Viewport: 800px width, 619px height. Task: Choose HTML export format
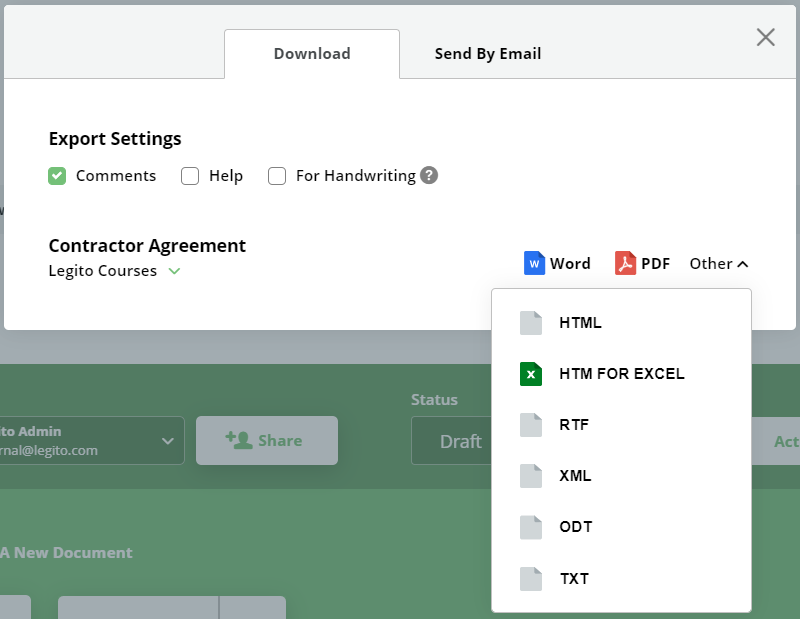pos(621,323)
